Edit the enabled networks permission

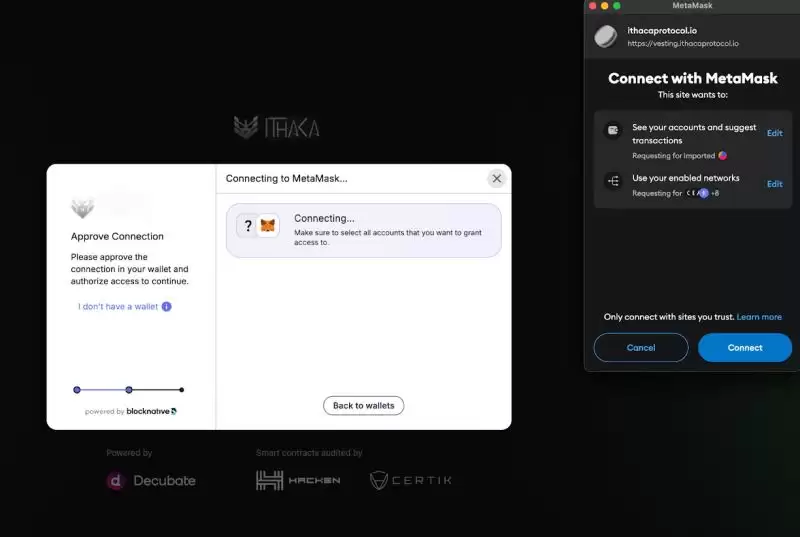774,184
